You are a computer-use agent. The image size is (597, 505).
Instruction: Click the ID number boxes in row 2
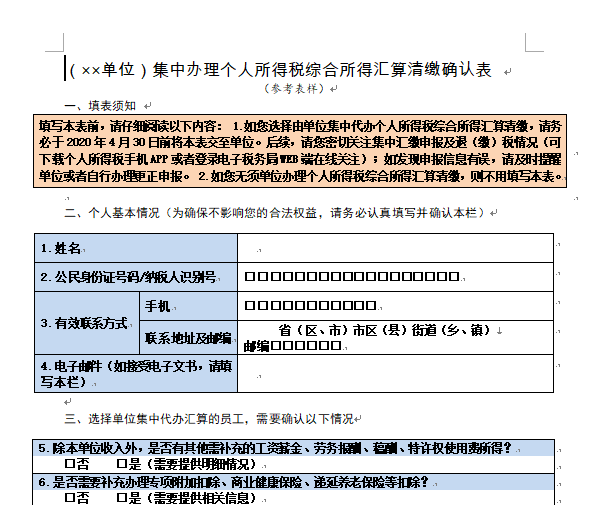(x=352, y=276)
